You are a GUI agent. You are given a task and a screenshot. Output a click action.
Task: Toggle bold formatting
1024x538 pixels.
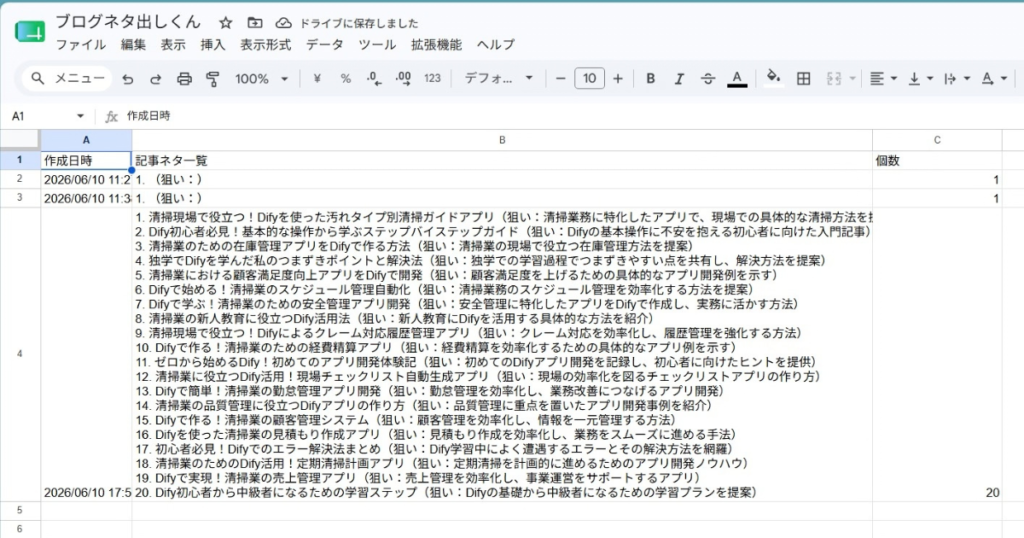[x=650, y=78]
